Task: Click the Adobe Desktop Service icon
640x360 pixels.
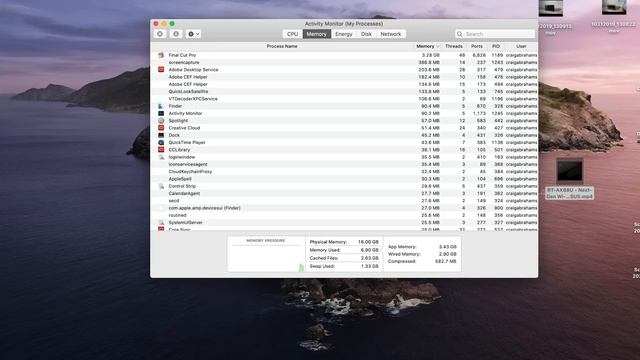Action: pos(161,69)
